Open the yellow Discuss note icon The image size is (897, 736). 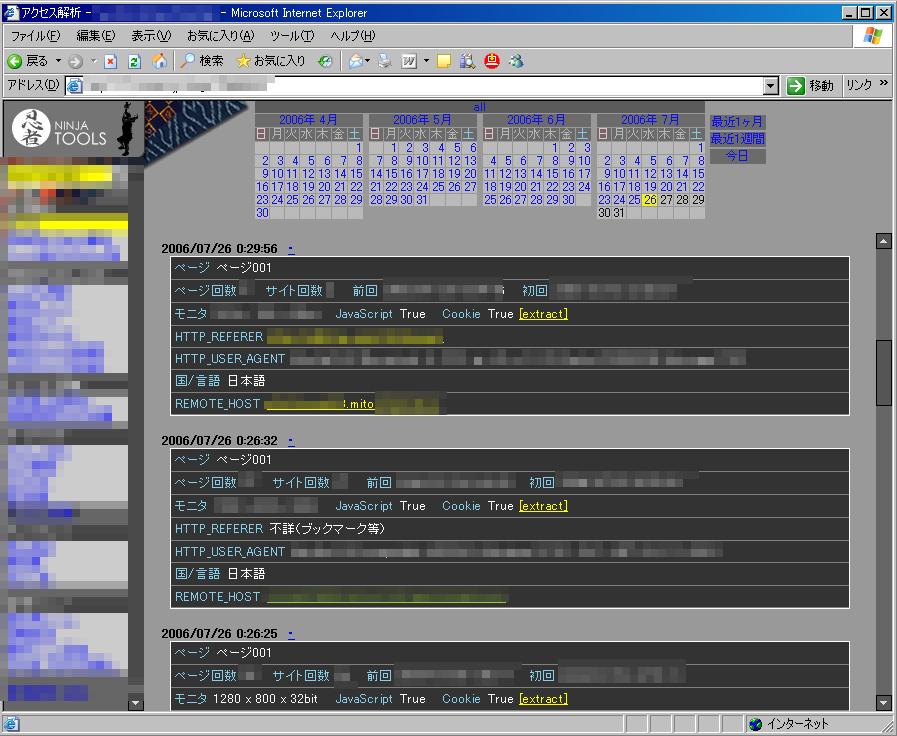[x=444, y=61]
